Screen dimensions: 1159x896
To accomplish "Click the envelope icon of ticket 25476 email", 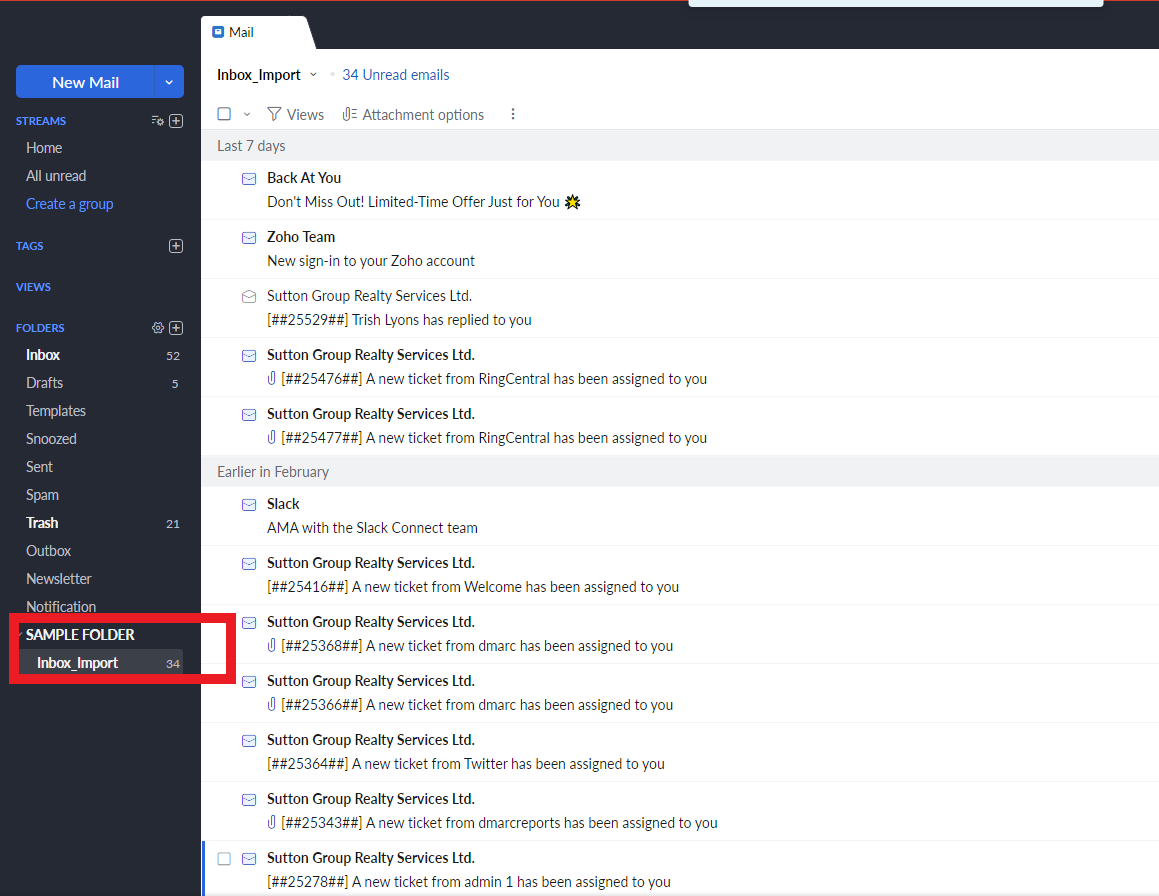I will (x=249, y=356).
